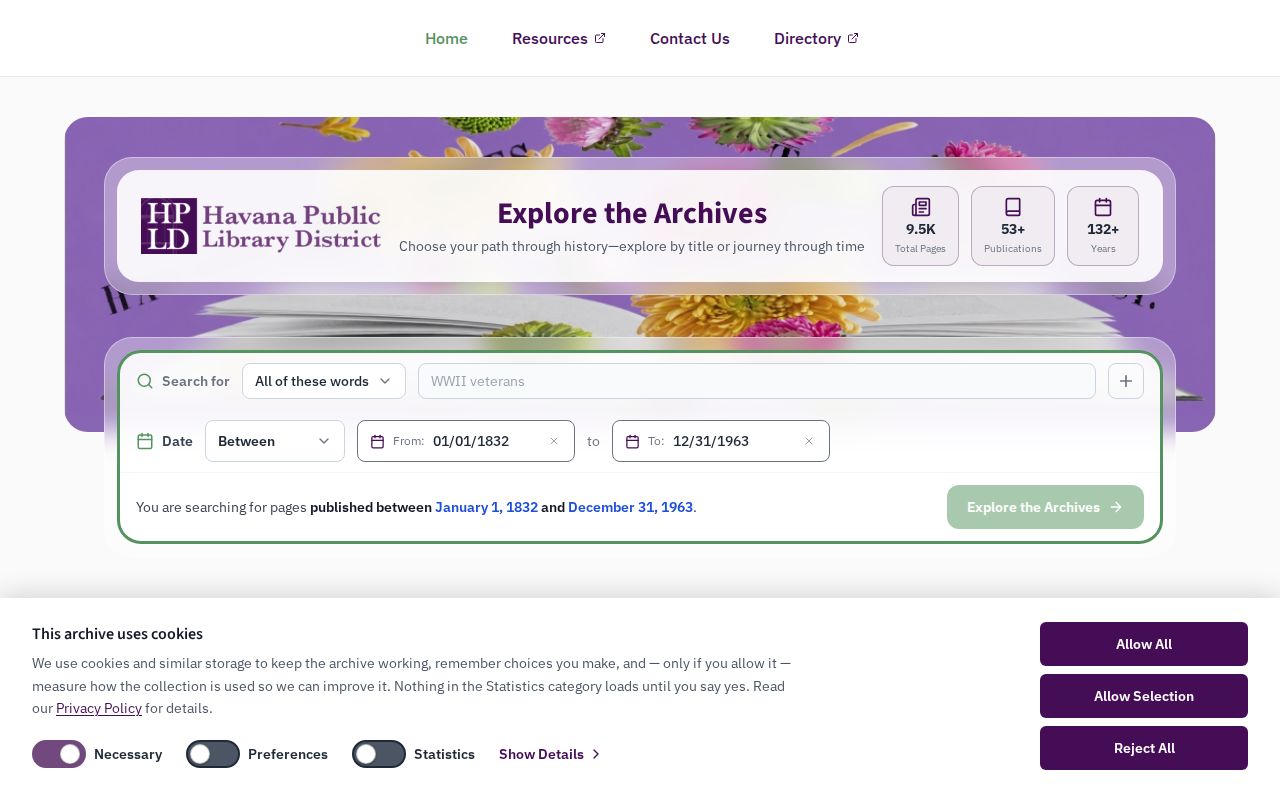Toggle the Necessary cookies switch
The image size is (1280, 800).
click(59, 754)
